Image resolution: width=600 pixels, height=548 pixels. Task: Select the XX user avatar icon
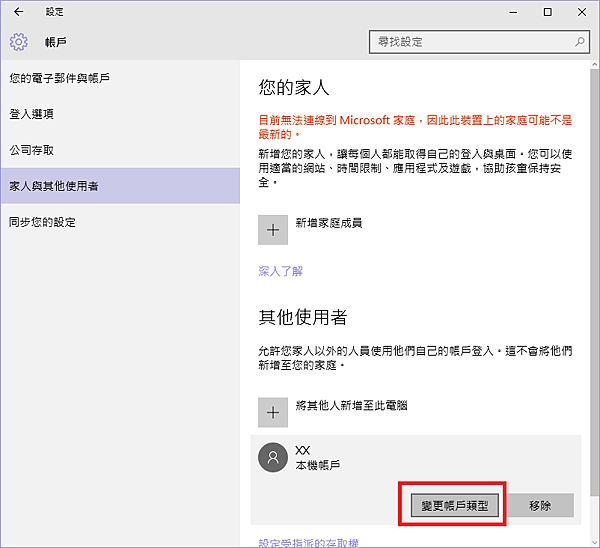(x=273, y=457)
